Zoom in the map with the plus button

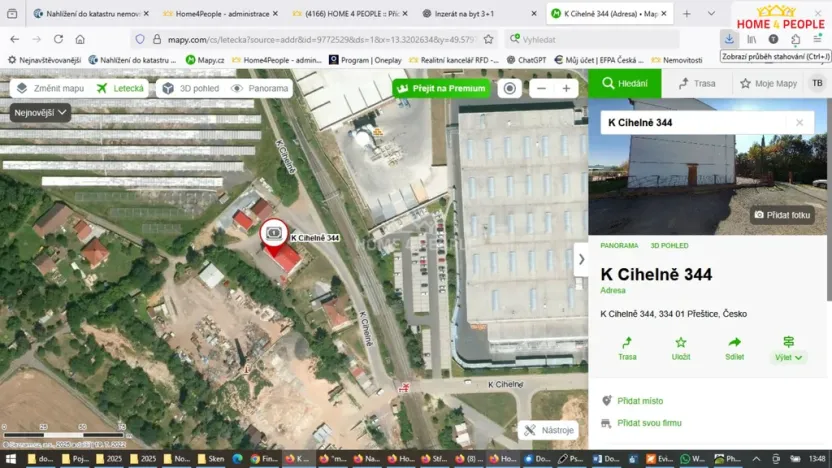pos(566,88)
